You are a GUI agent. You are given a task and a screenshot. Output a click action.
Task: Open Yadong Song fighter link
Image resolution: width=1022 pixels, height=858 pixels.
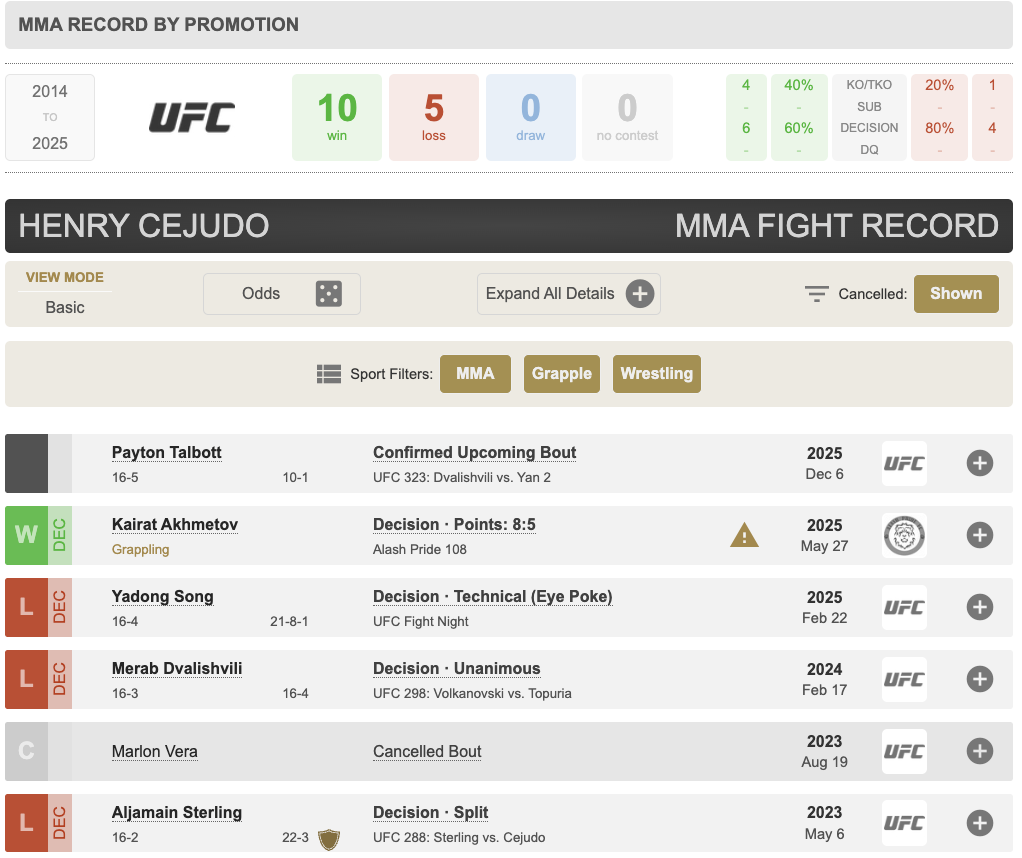point(162,597)
